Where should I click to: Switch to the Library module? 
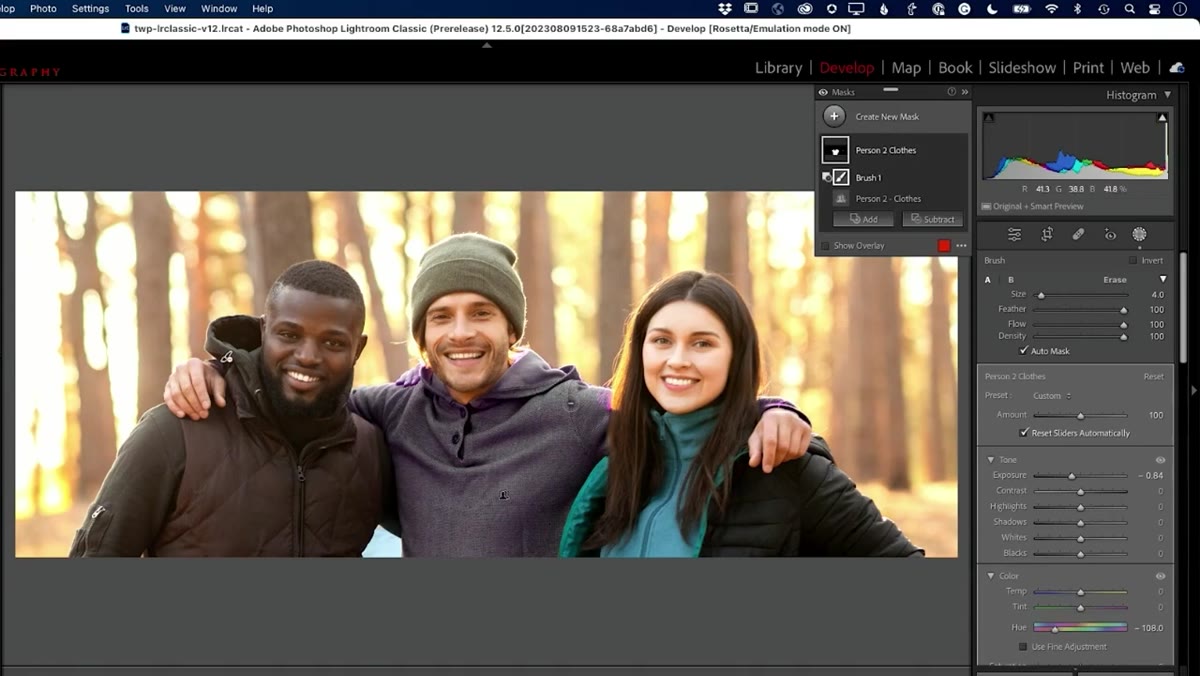778,68
